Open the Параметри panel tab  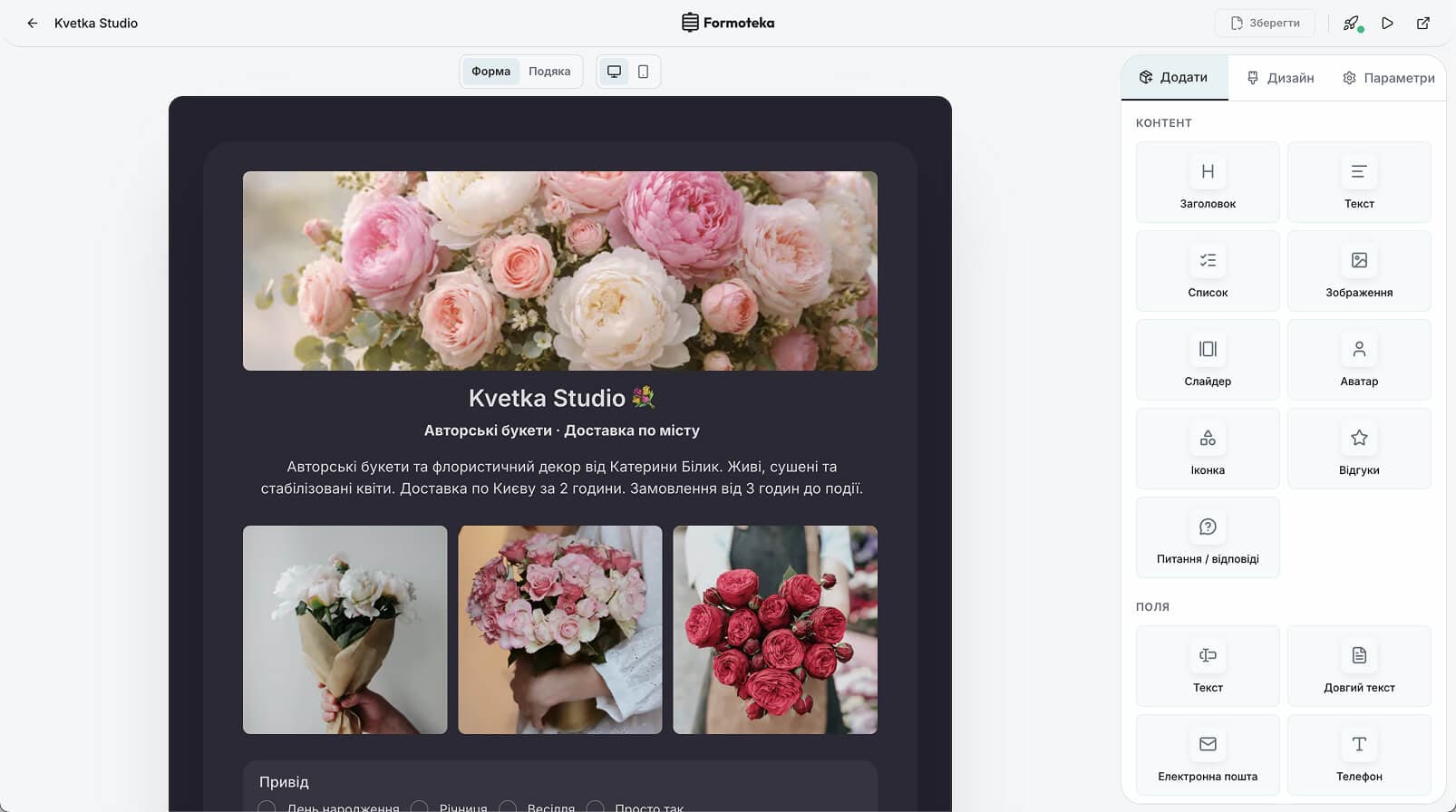coord(1388,78)
